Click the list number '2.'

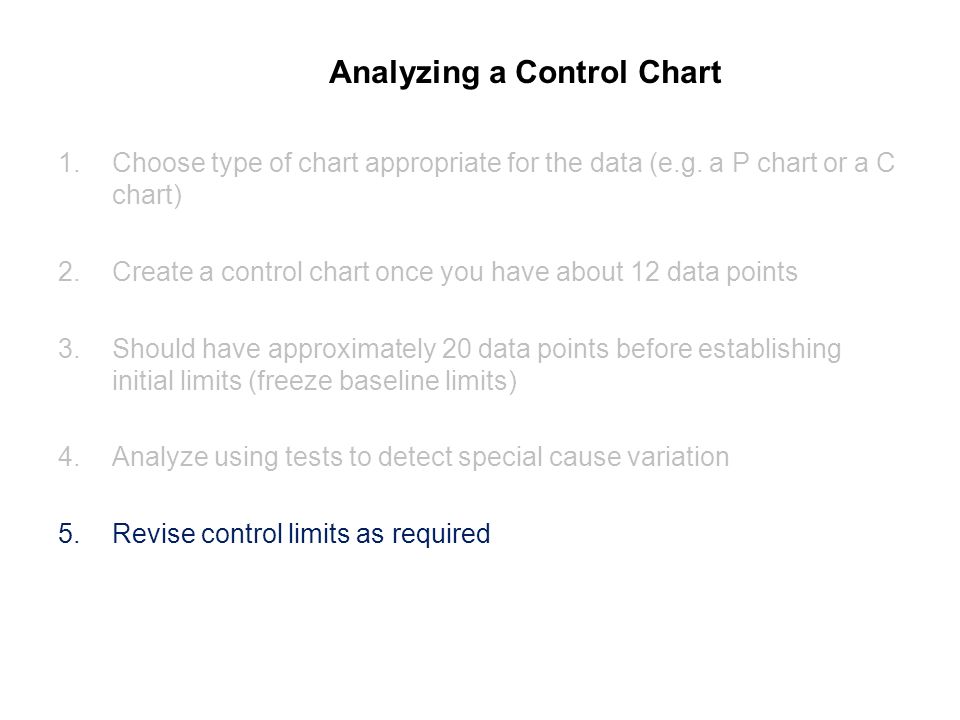tap(69, 272)
